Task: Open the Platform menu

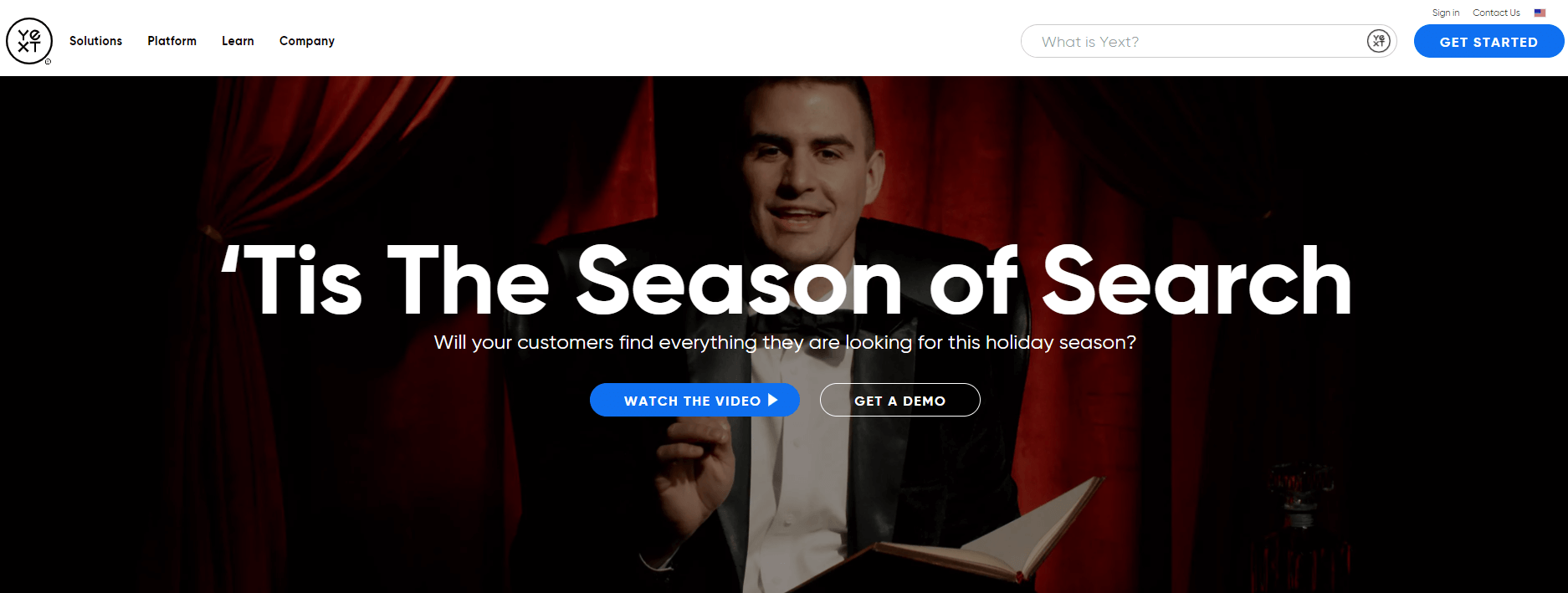Action: click(x=172, y=41)
